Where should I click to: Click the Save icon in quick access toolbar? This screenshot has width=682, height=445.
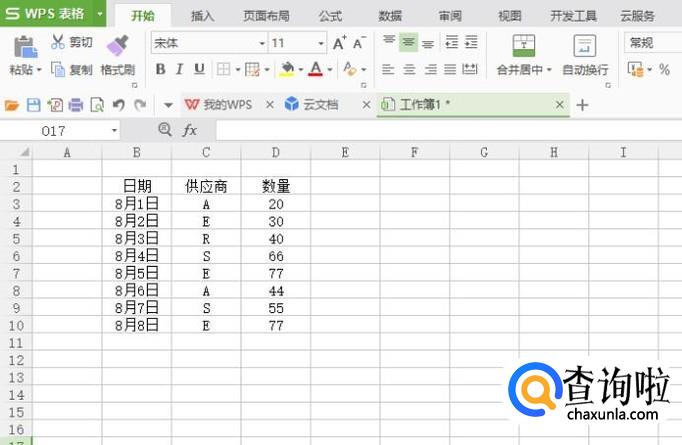coord(33,104)
